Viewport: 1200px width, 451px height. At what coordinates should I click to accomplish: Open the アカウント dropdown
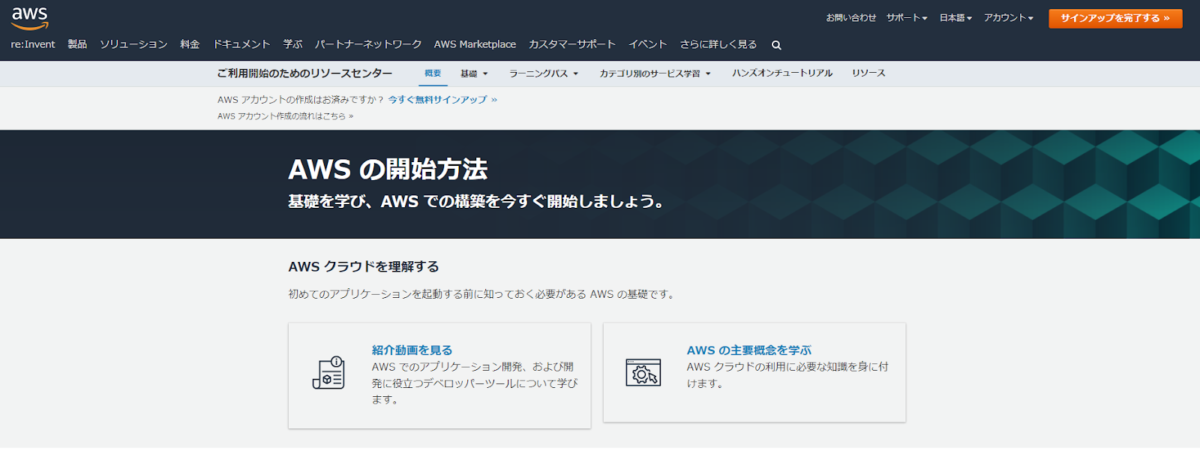click(x=1008, y=18)
